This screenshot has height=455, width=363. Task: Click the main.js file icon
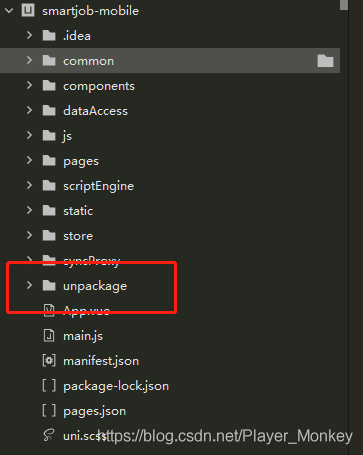[x=49, y=336]
